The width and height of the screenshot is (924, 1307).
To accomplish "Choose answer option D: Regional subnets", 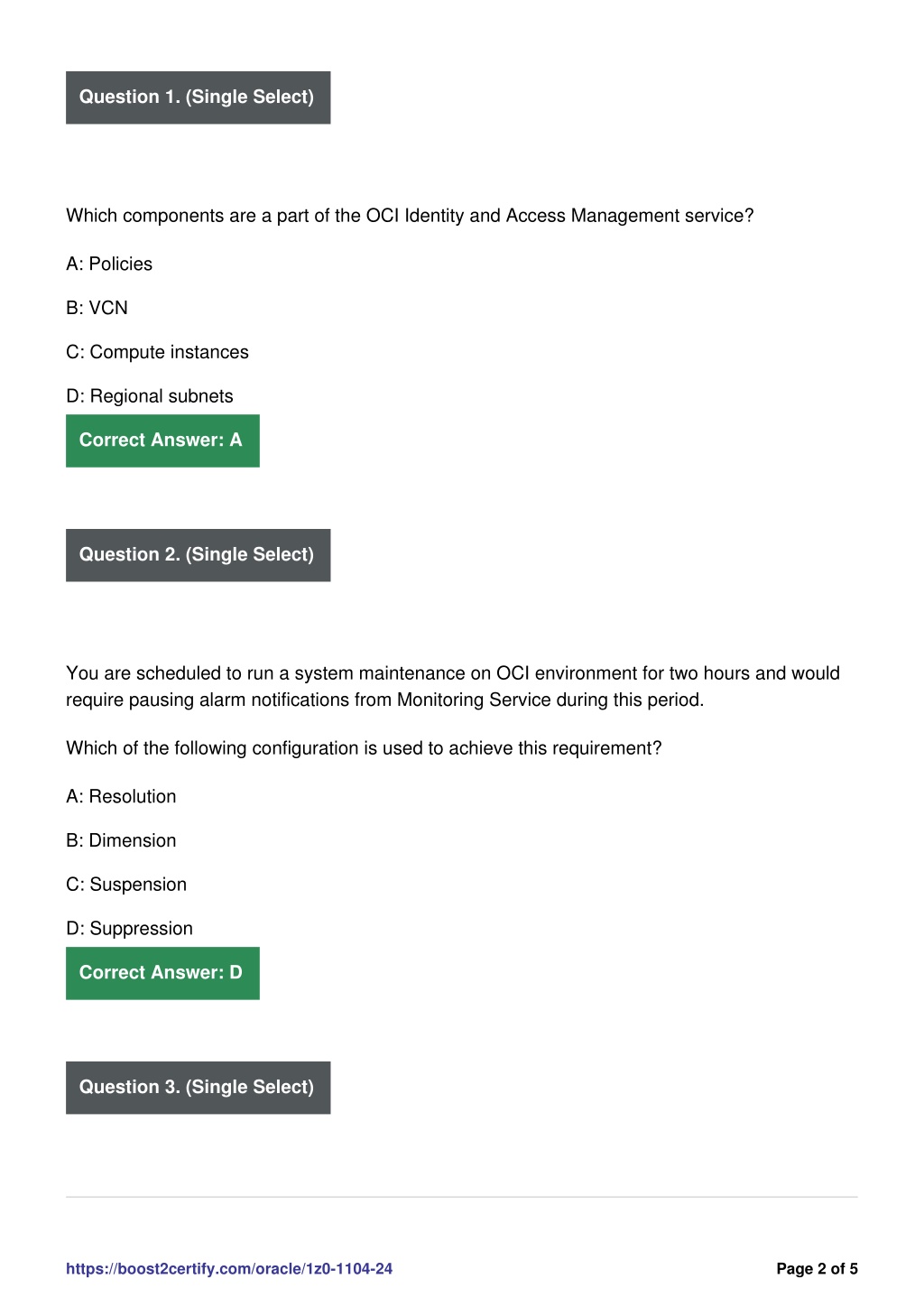I will (150, 397).
